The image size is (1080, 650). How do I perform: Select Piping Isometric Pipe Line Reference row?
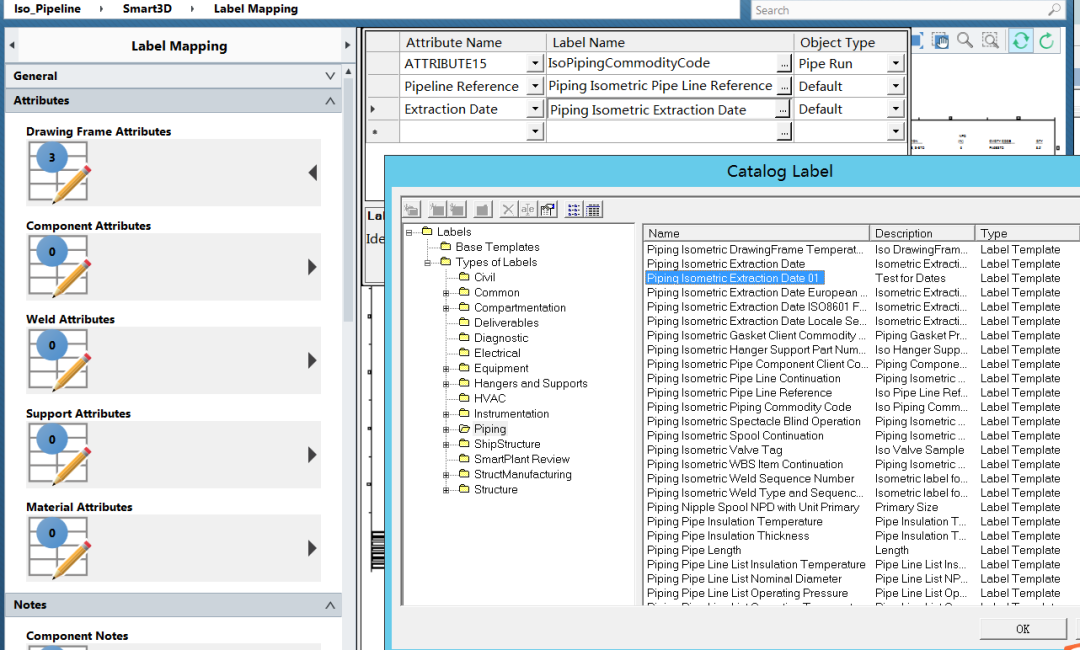(739, 392)
